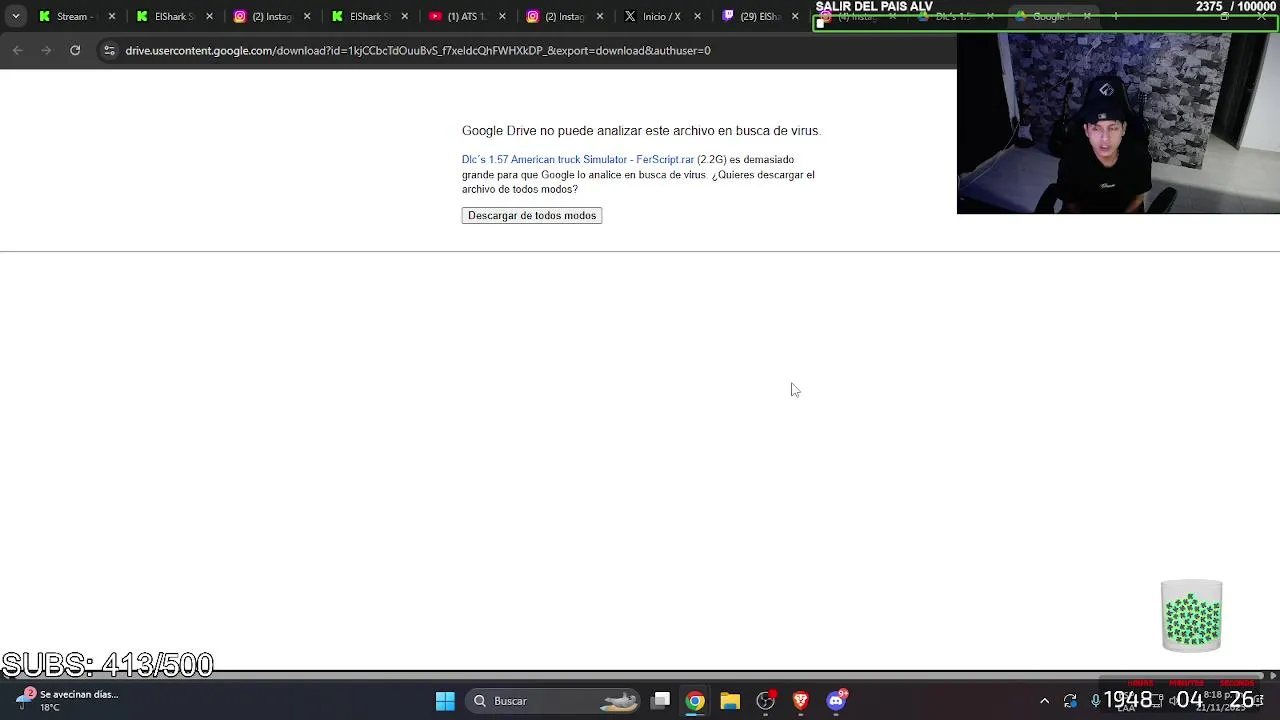1280x720 pixels.
Task: Select the heading 'Google Drive no puede analizar este archivo'
Action: [641, 131]
